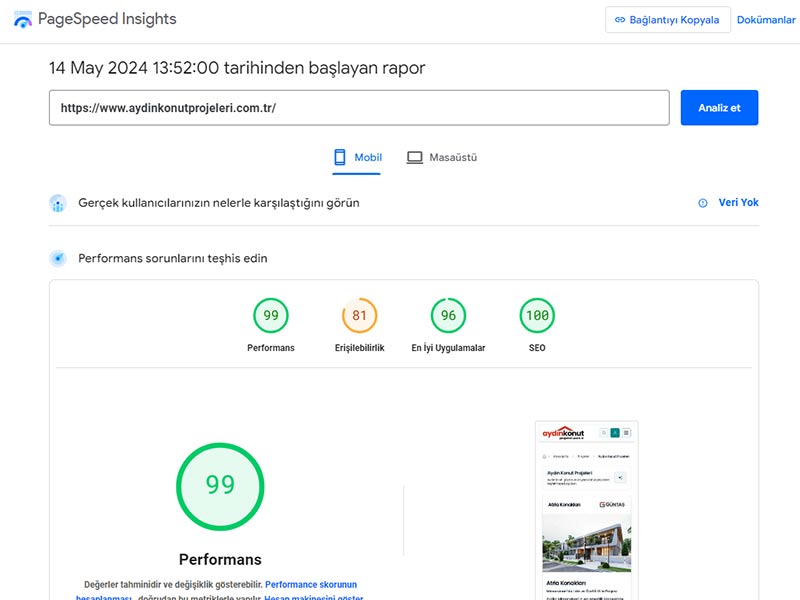Click the large Performans 99 gauge
The height and width of the screenshot is (600, 800).
point(220,487)
